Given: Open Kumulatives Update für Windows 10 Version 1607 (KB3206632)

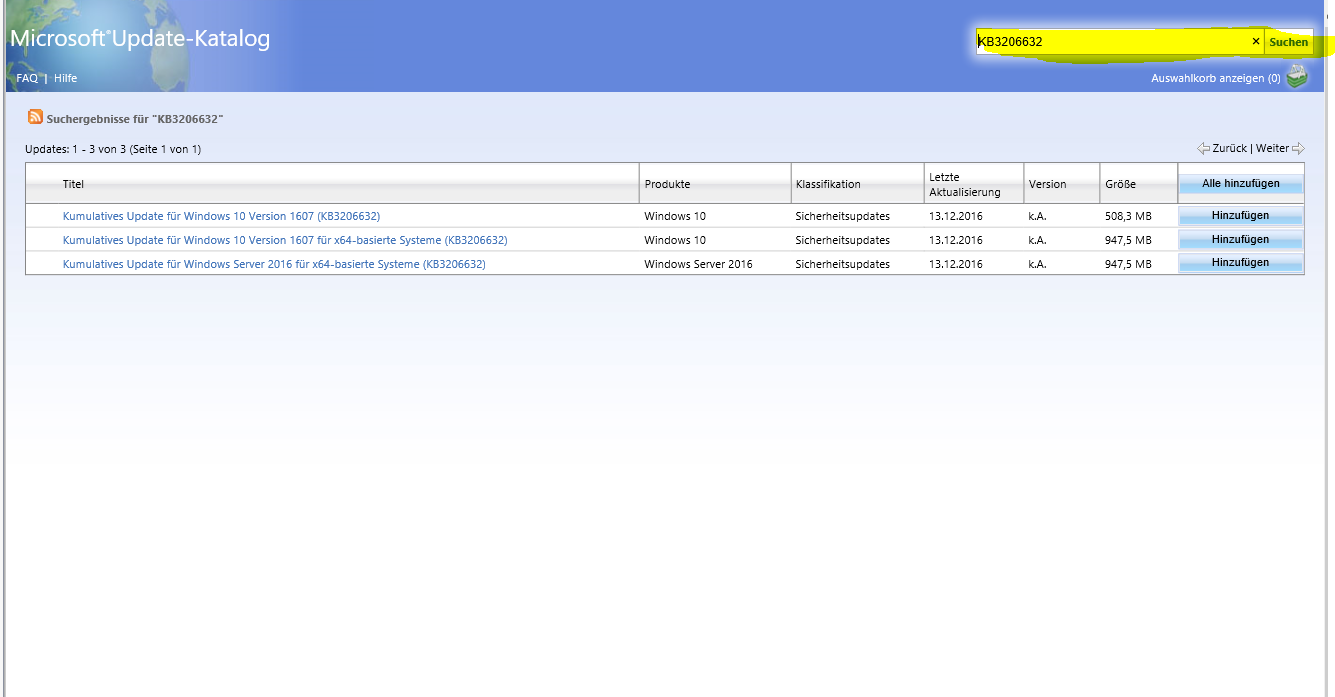Looking at the screenshot, I should (221, 216).
